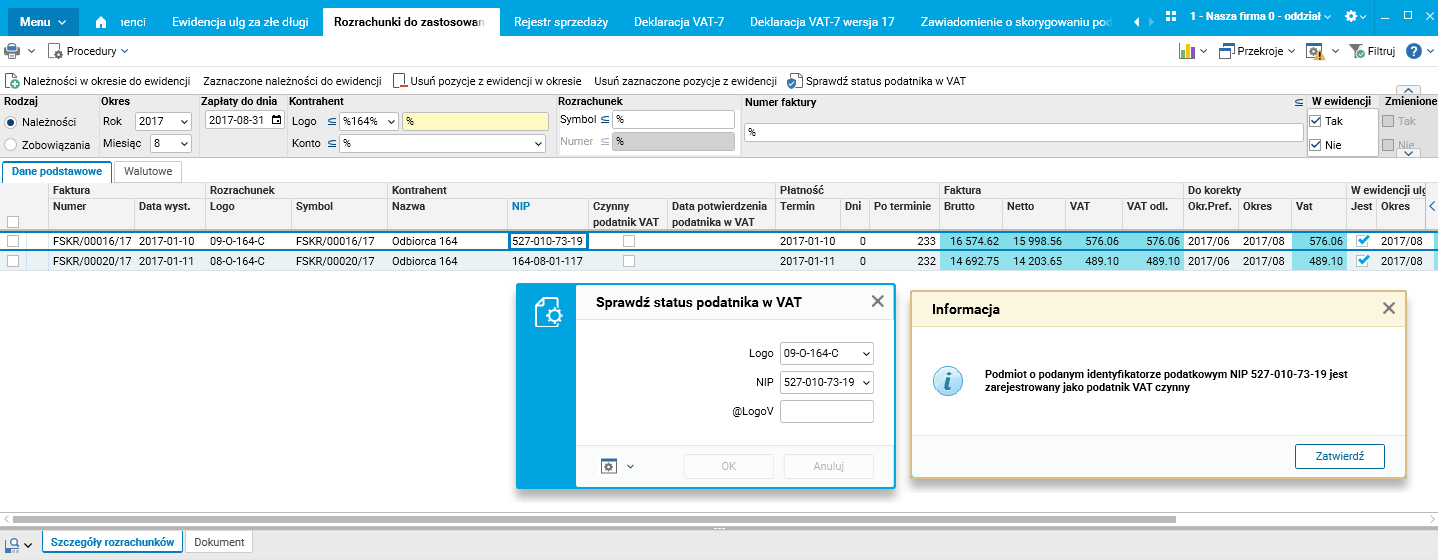Open the Miesiąc dropdown showing 8
1439x560 pixels.
(x=170, y=144)
